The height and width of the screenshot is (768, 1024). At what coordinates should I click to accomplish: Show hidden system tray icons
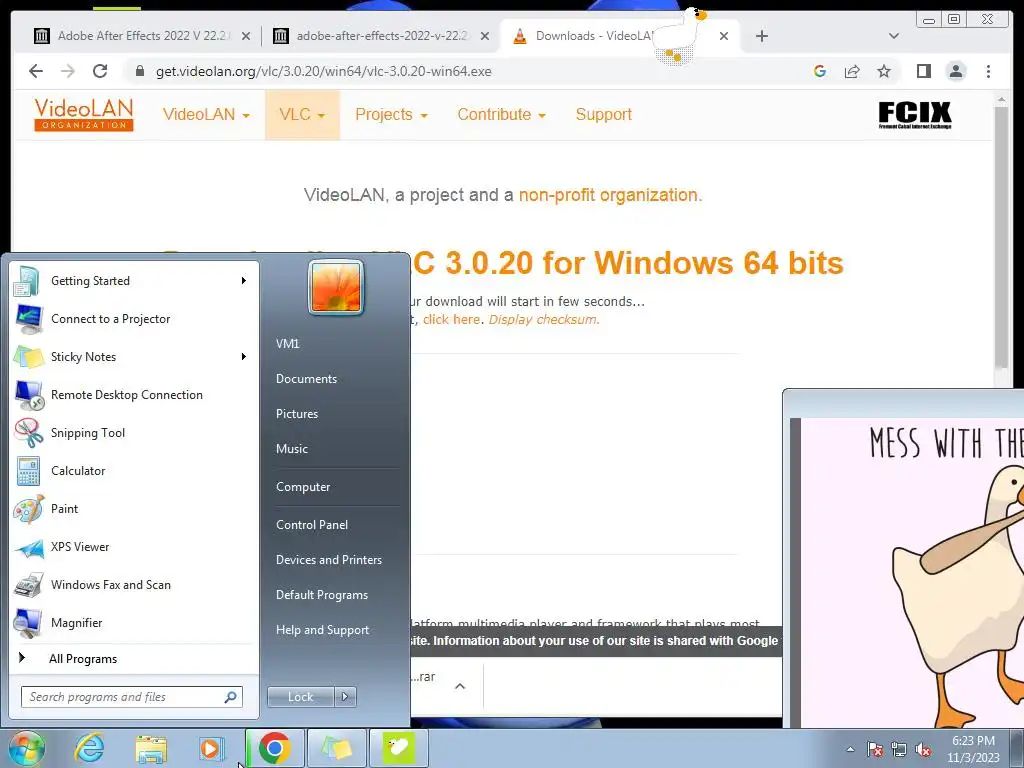pyautogui.click(x=850, y=749)
